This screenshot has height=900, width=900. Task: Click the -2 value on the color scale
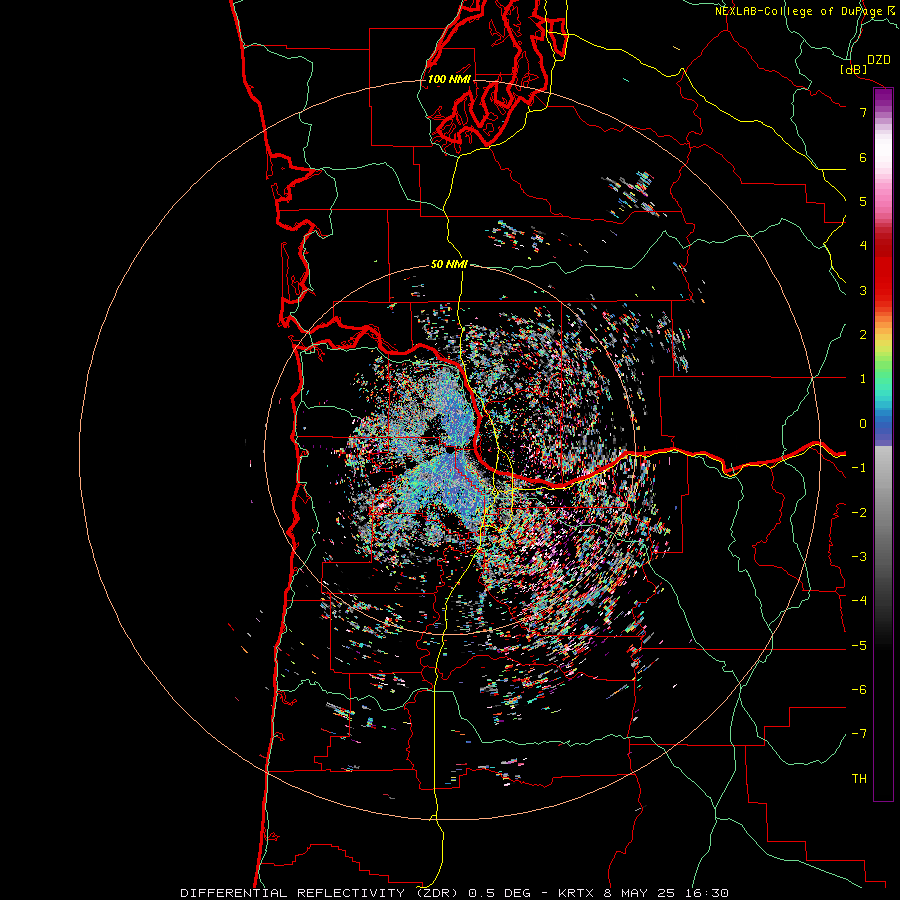pyautogui.click(x=859, y=513)
